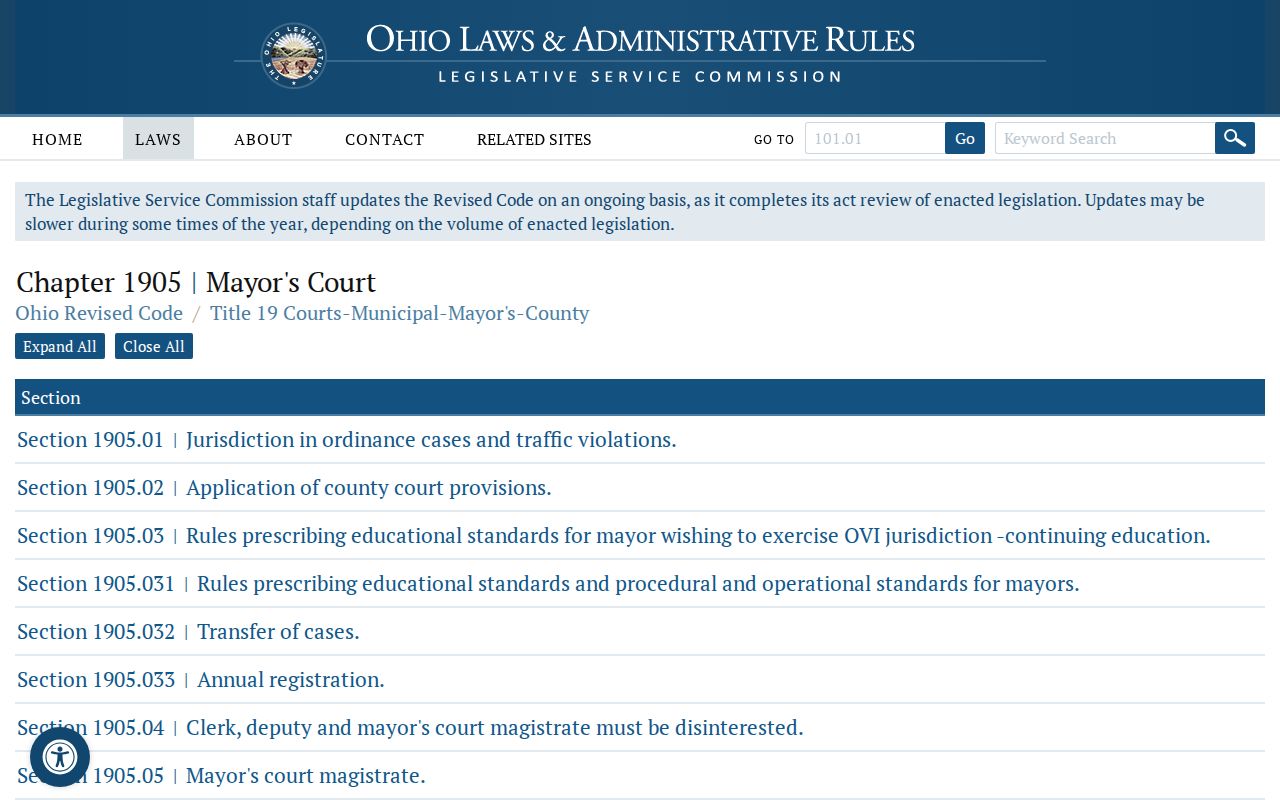1280x800 pixels.
Task: Open the About menu item
Action: [x=263, y=139]
